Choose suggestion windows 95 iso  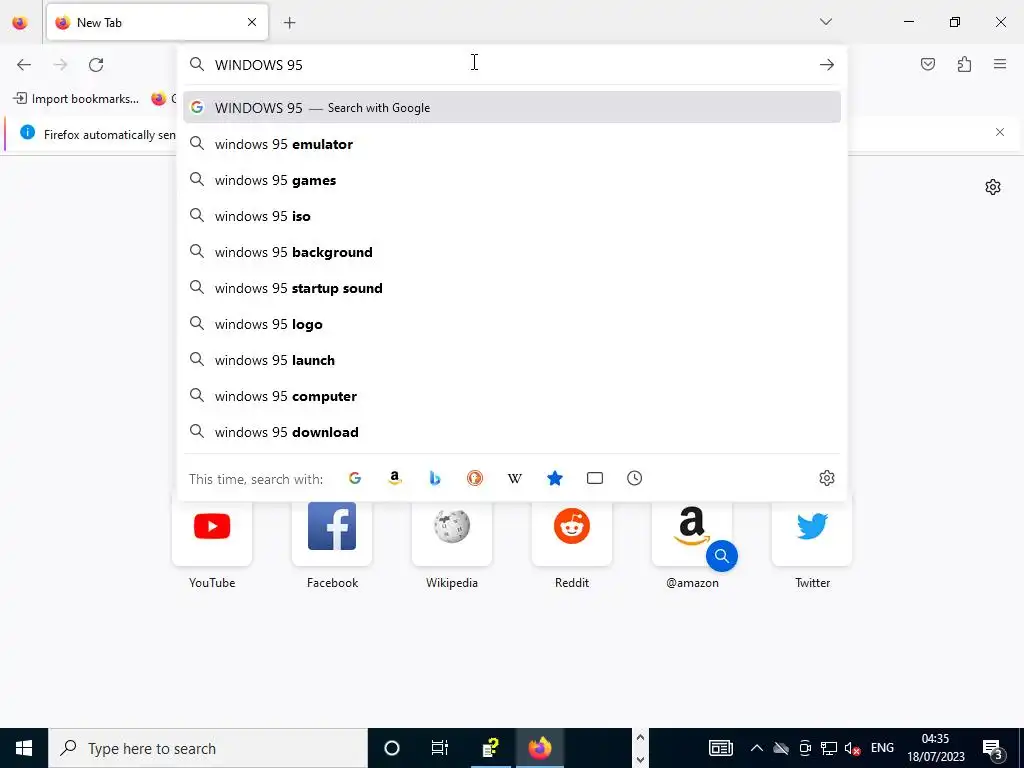tap(512, 216)
